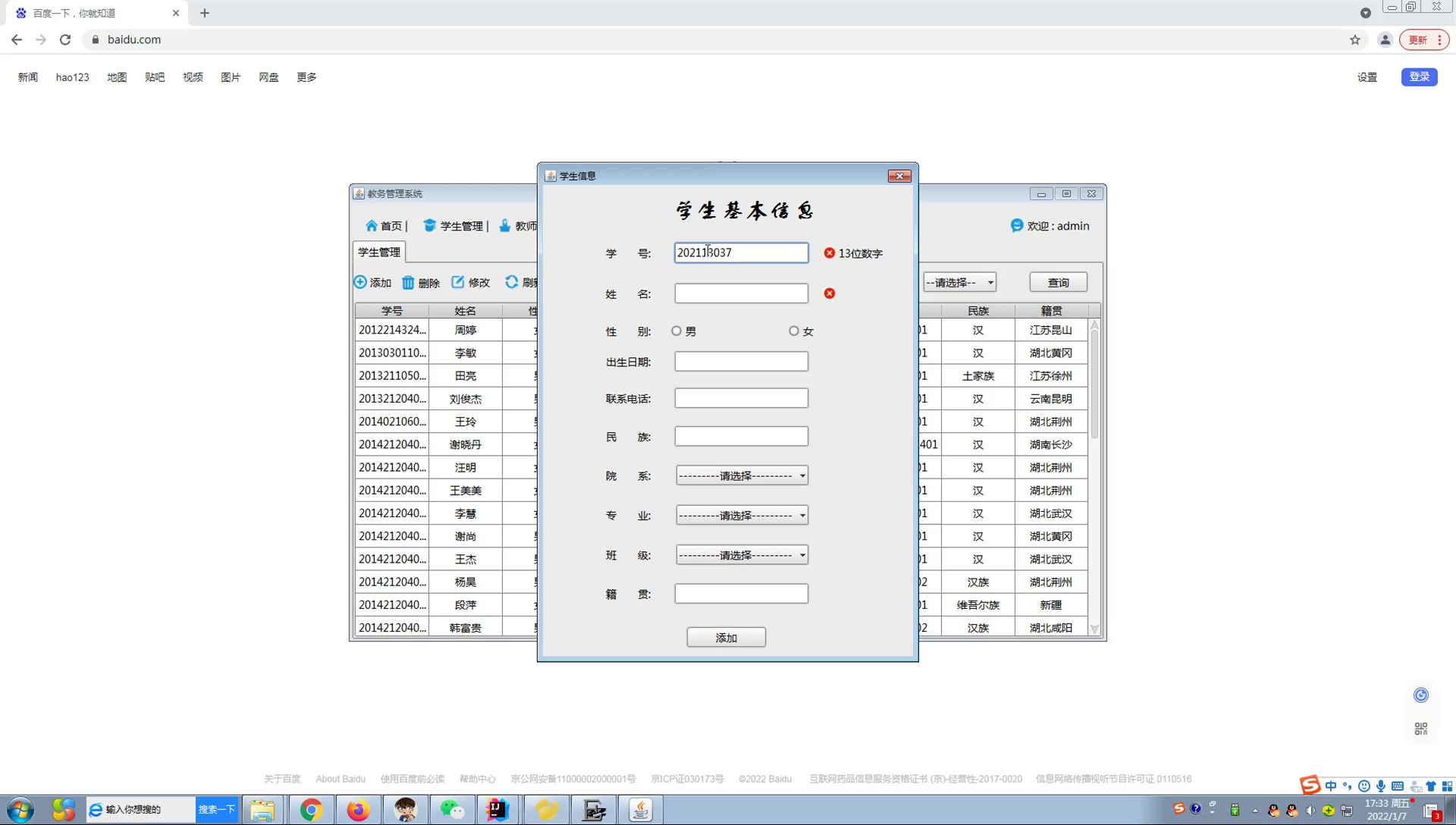1456x825 pixels.
Task: Reload the browser page
Action: coord(65,39)
